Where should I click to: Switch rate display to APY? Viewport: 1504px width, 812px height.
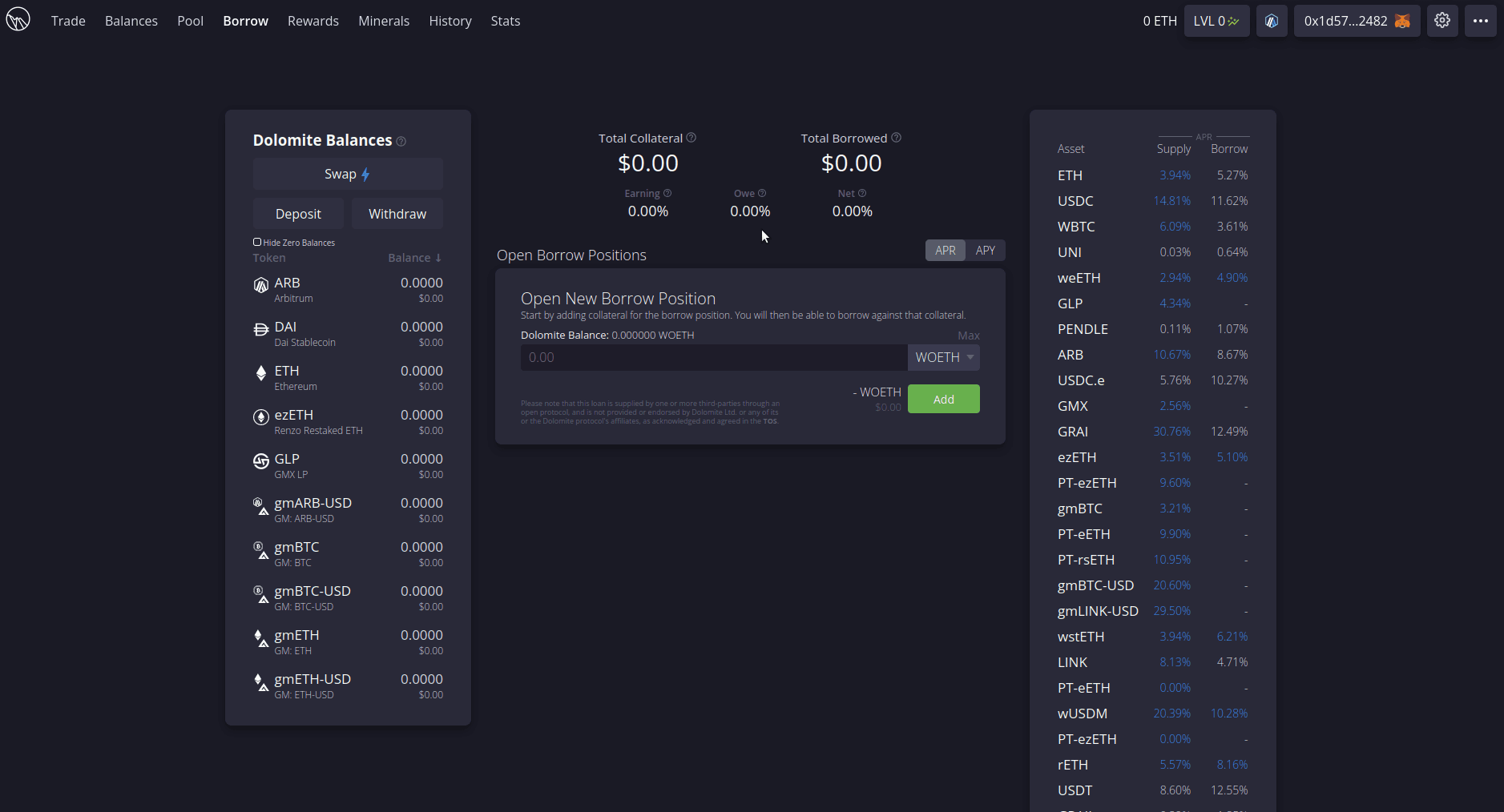986,251
